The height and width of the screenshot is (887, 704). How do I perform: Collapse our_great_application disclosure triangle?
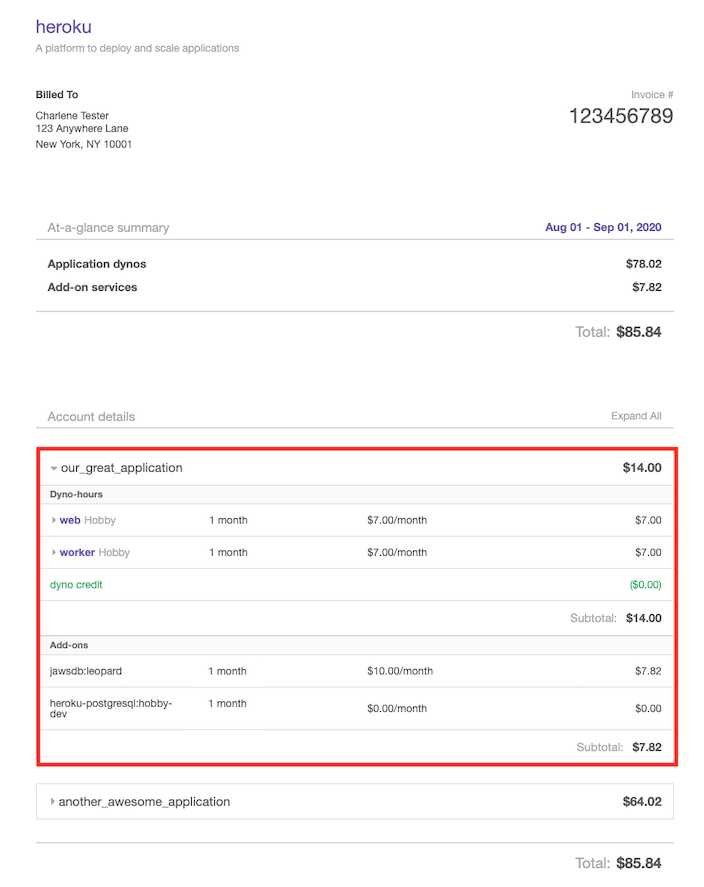click(54, 468)
